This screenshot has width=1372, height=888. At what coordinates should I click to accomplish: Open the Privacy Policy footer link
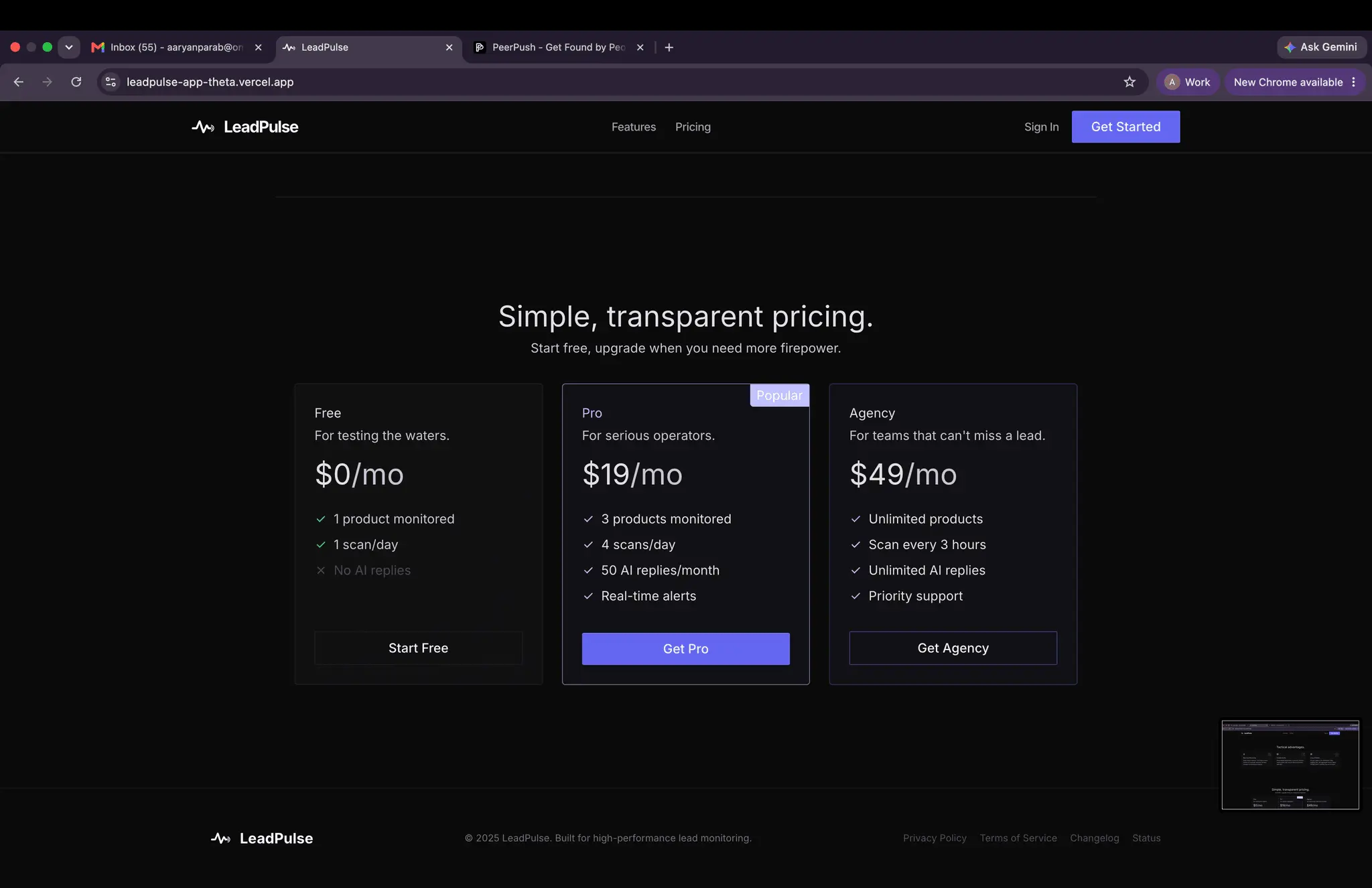point(935,838)
